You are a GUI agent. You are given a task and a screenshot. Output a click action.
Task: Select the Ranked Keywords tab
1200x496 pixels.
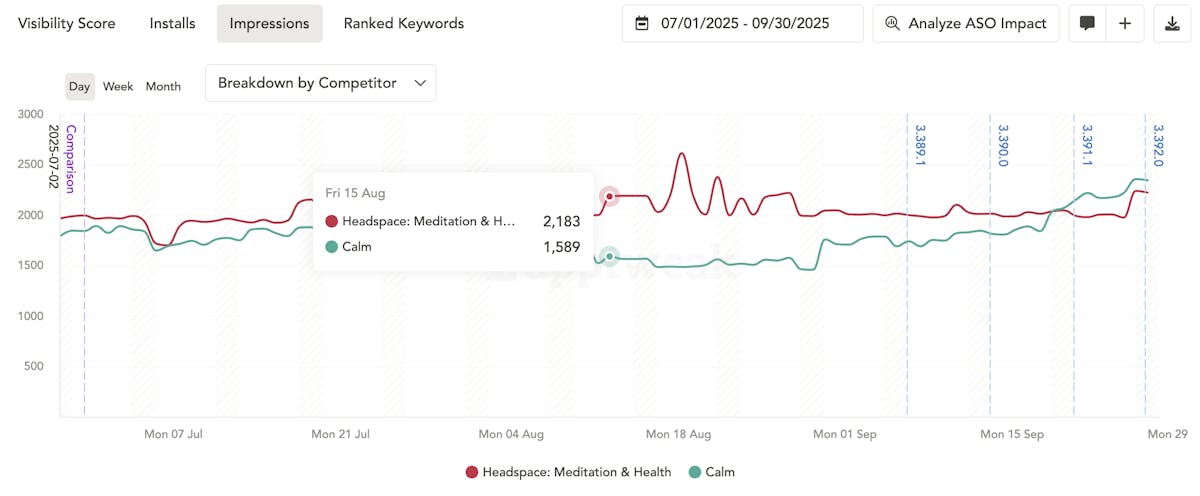point(403,23)
